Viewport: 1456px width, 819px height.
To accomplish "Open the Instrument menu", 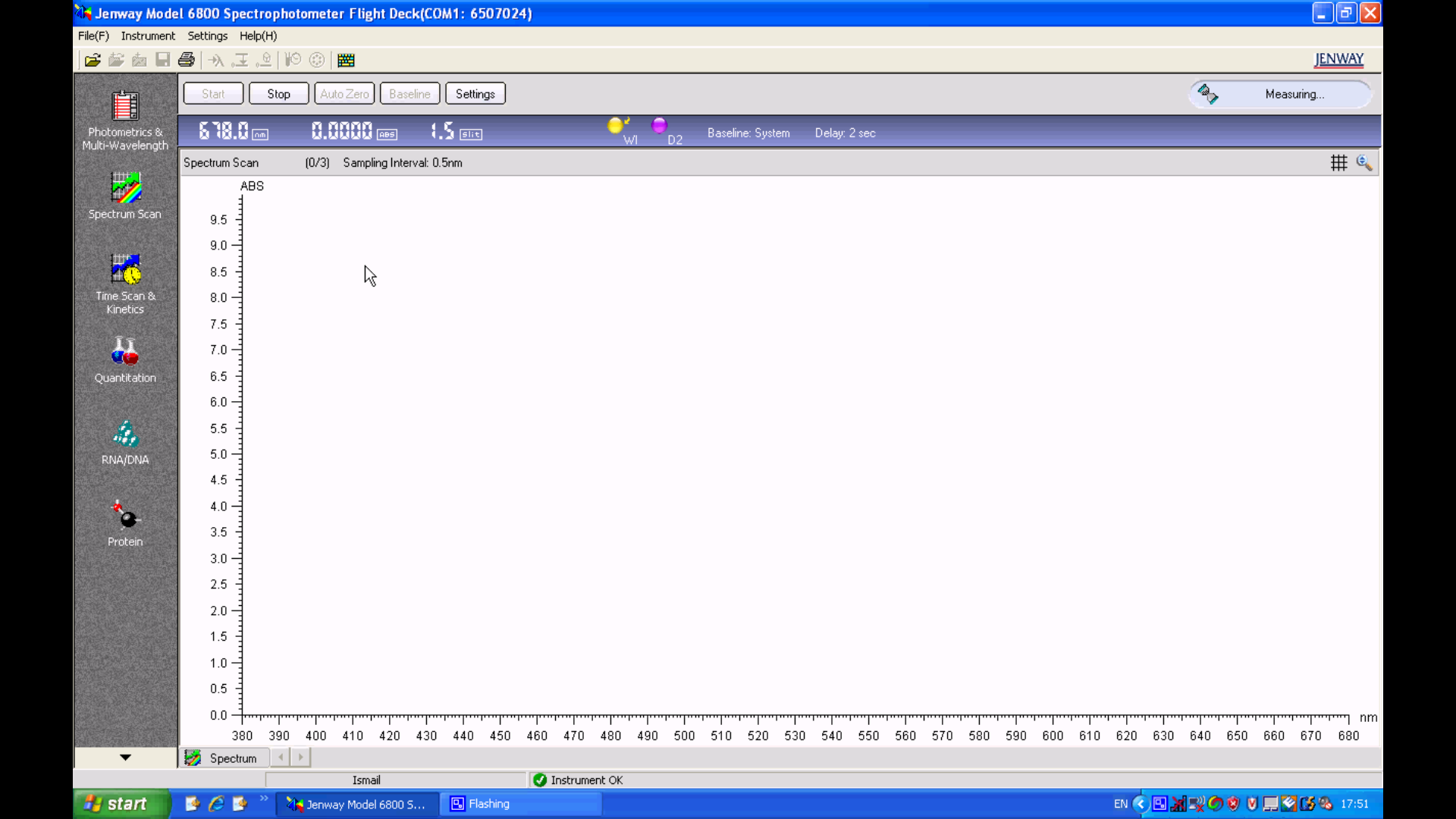I will (148, 36).
